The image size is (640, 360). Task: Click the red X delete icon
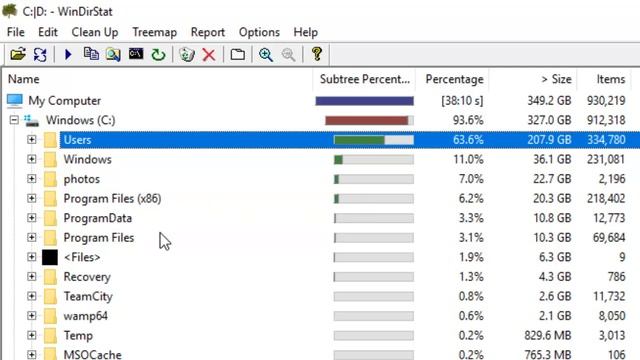209,55
